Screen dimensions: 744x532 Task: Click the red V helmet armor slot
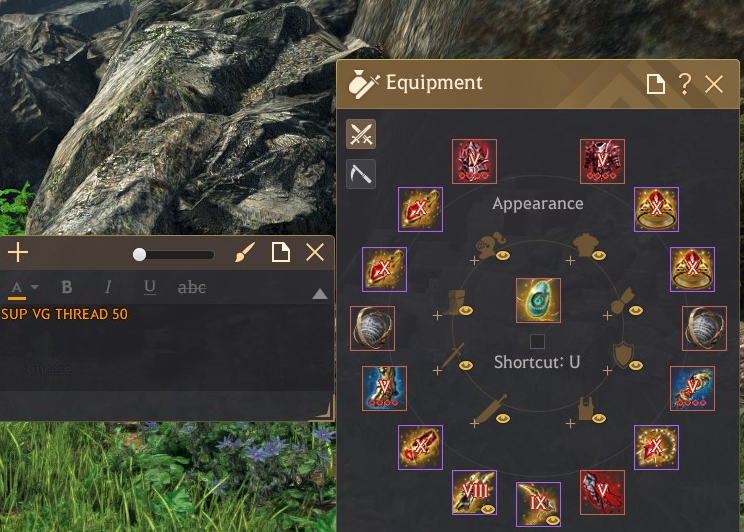tap(474, 161)
